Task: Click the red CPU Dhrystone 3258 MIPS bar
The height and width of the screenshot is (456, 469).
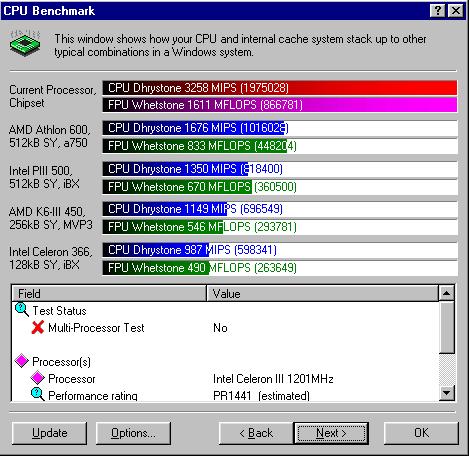Action: [x=280, y=88]
